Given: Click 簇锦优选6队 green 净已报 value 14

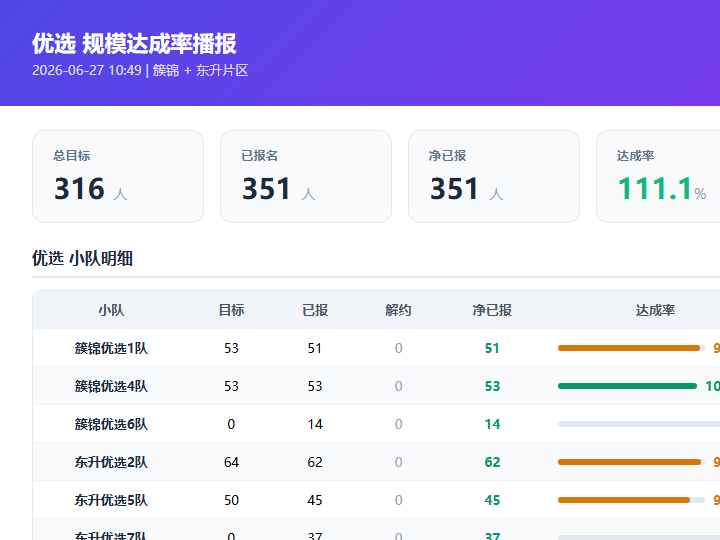Looking at the screenshot, I should coord(492,424).
